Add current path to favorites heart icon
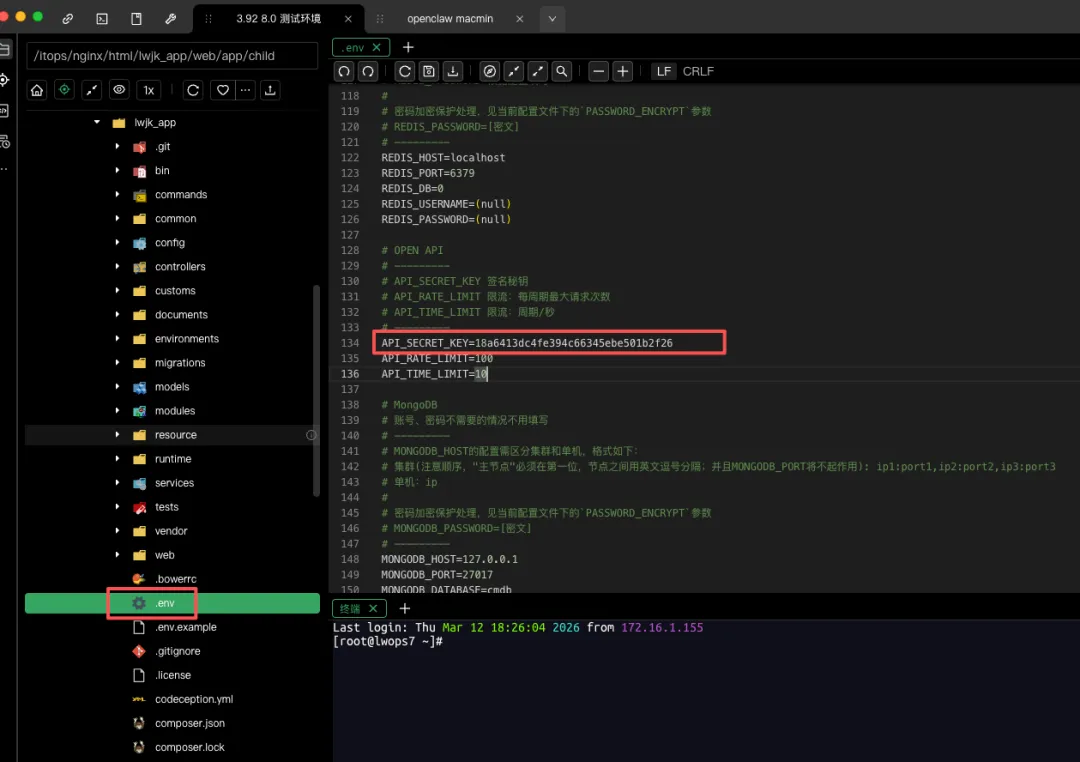Screen dimensions: 1080x762 pyautogui.click(x=222, y=90)
